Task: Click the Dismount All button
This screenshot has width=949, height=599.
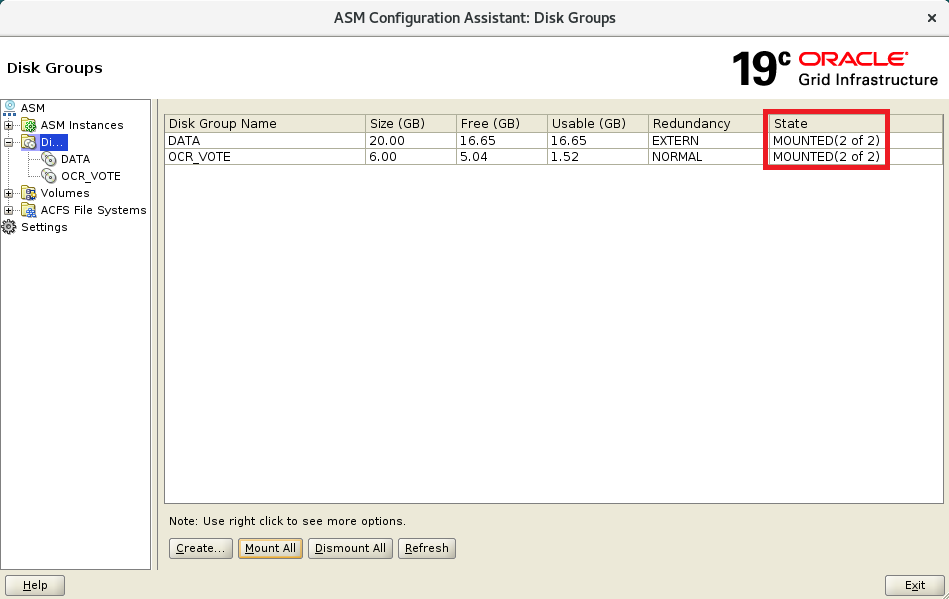Action: [x=350, y=548]
